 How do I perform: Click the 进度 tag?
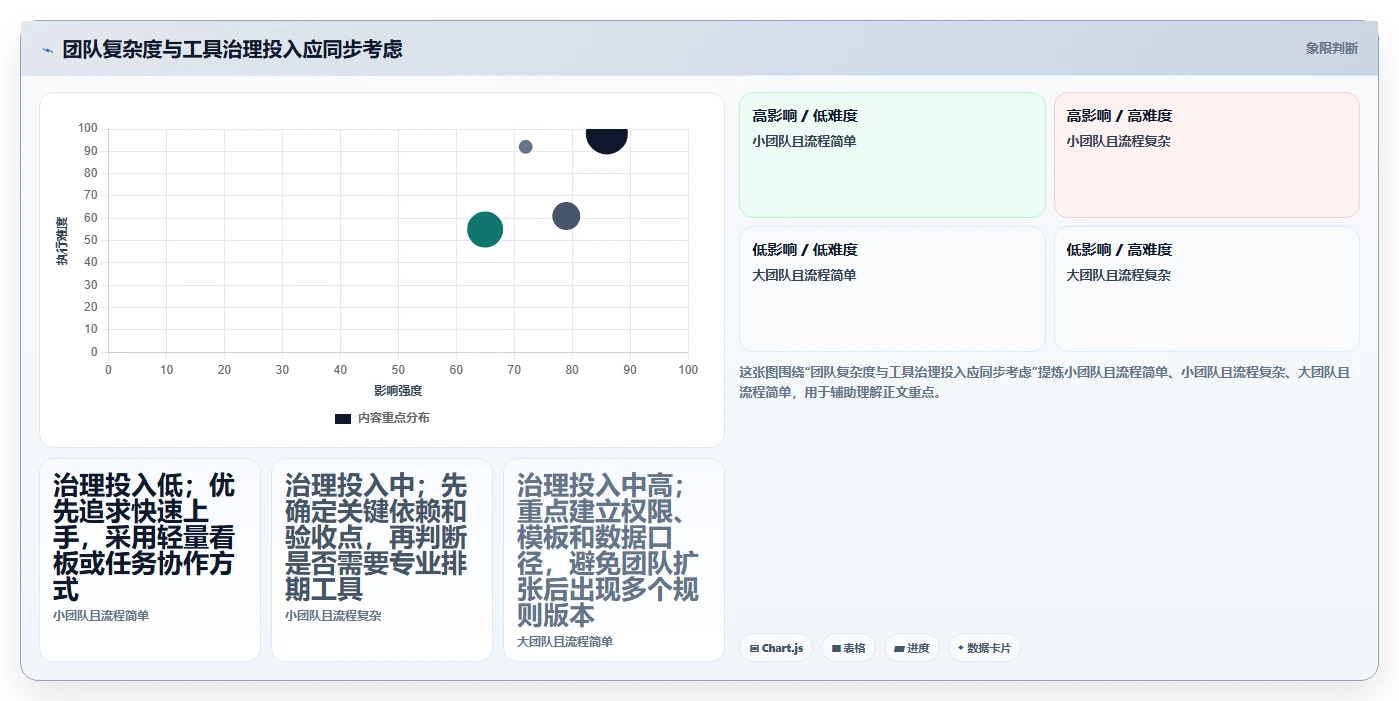point(912,648)
